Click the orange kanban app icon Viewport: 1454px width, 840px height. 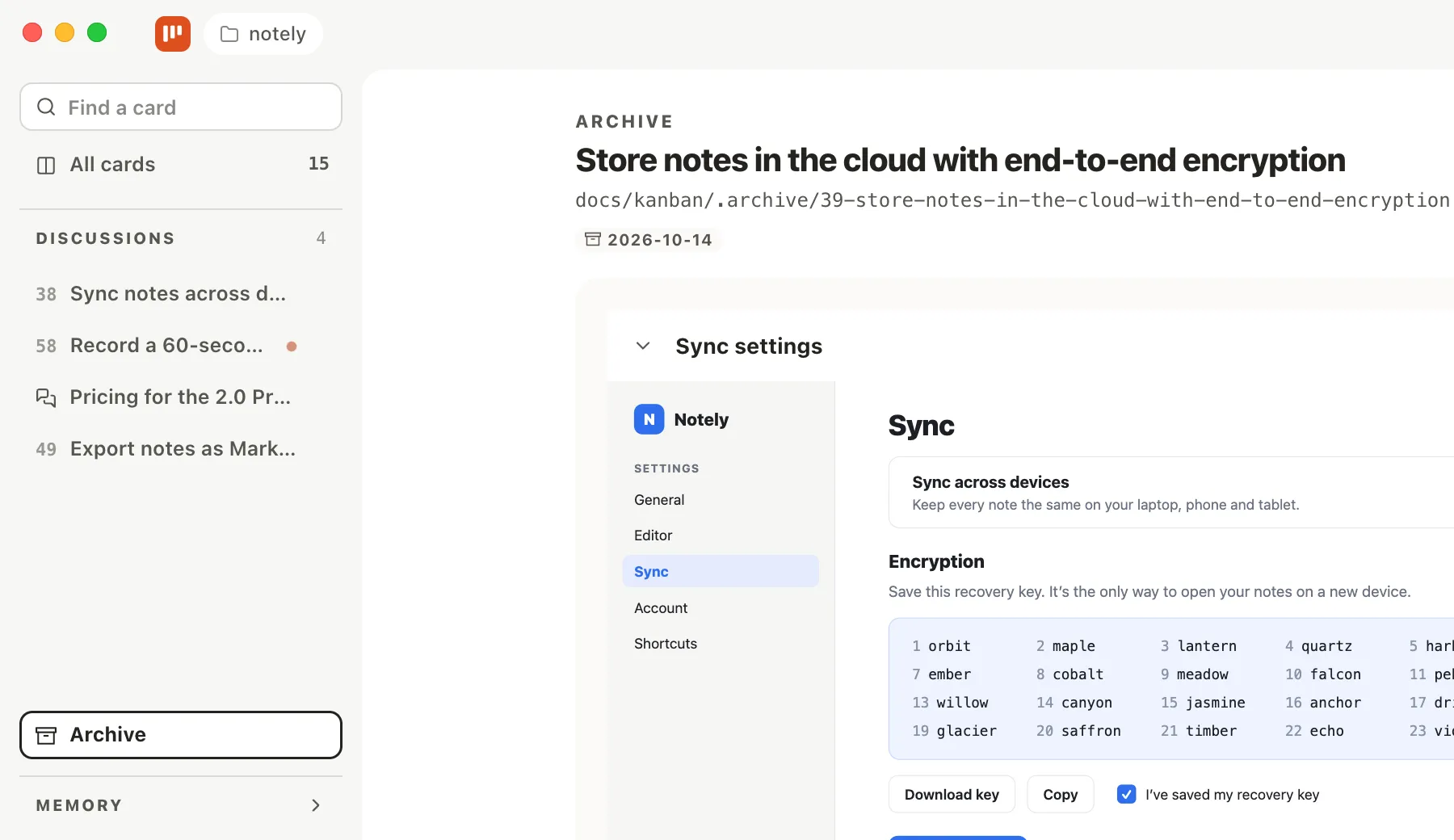click(x=173, y=34)
